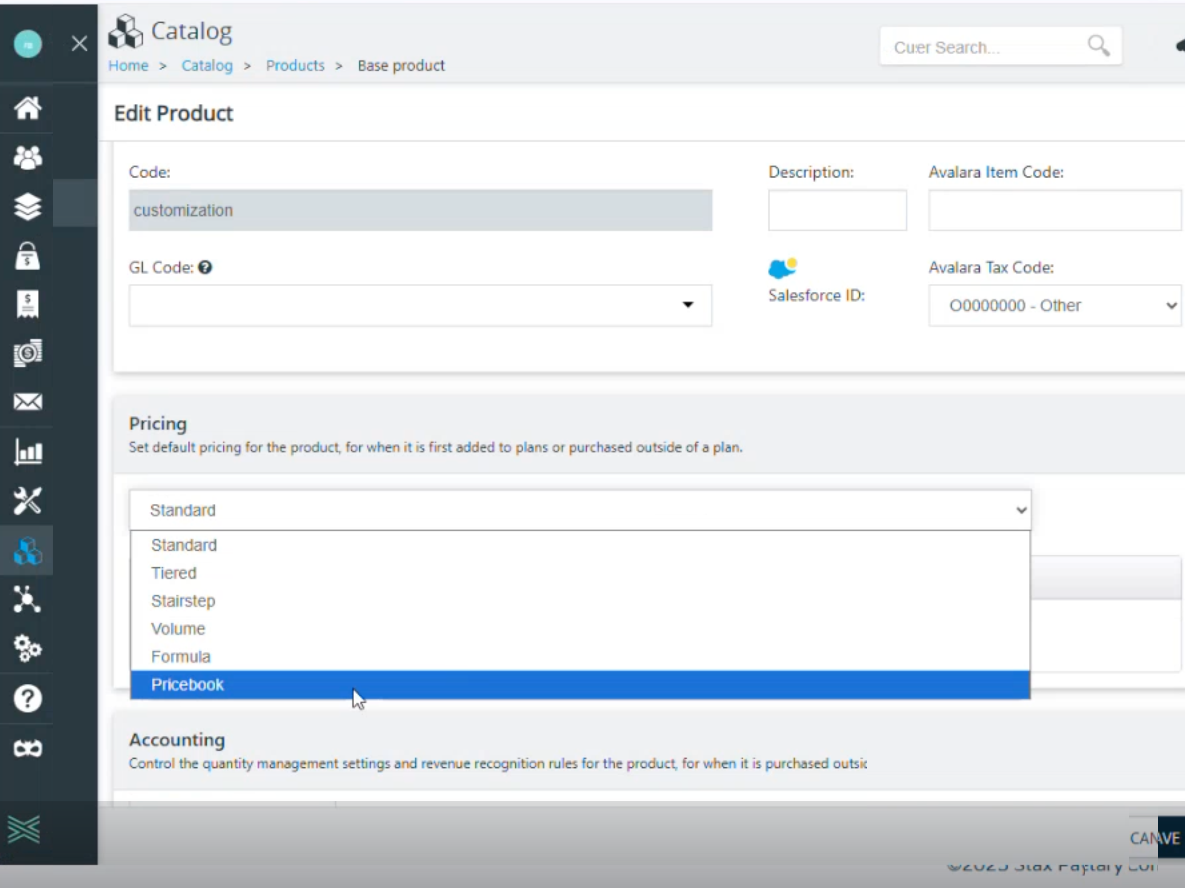
Task: Click the Base product breadcrumb text
Action: pos(401,66)
